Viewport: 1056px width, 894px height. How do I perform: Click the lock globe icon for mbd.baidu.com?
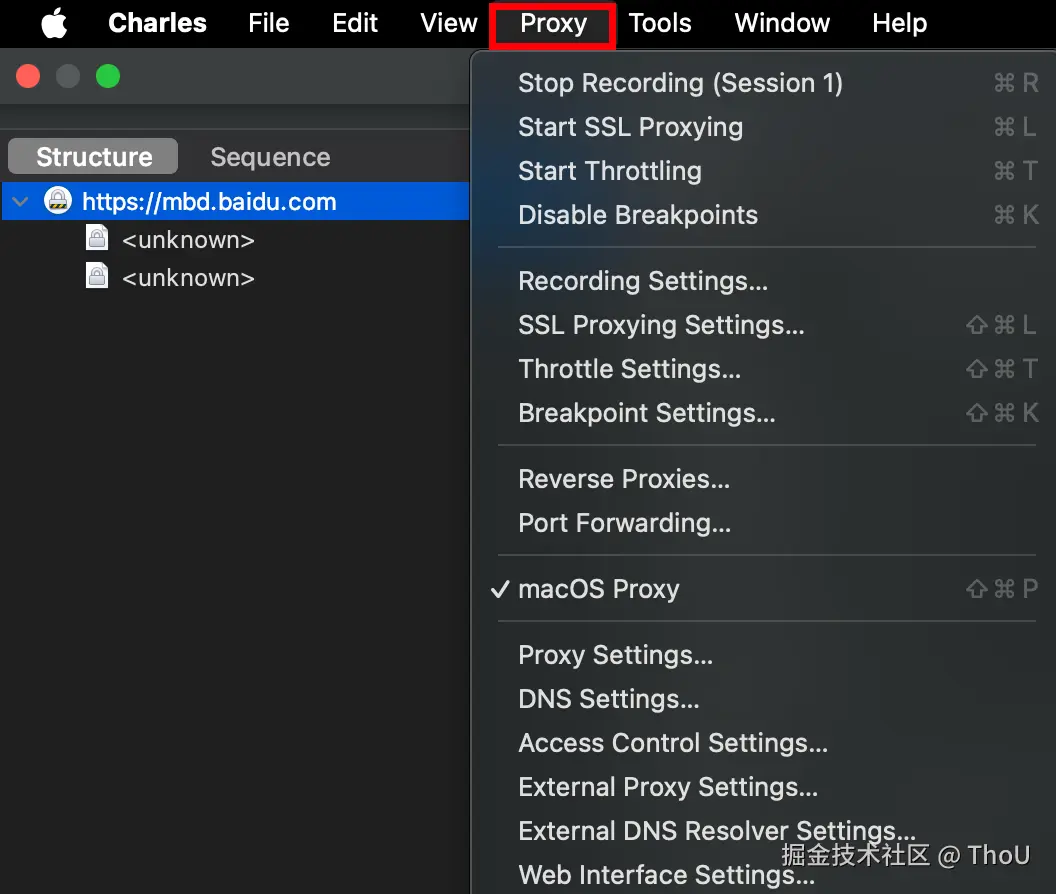tap(58, 201)
